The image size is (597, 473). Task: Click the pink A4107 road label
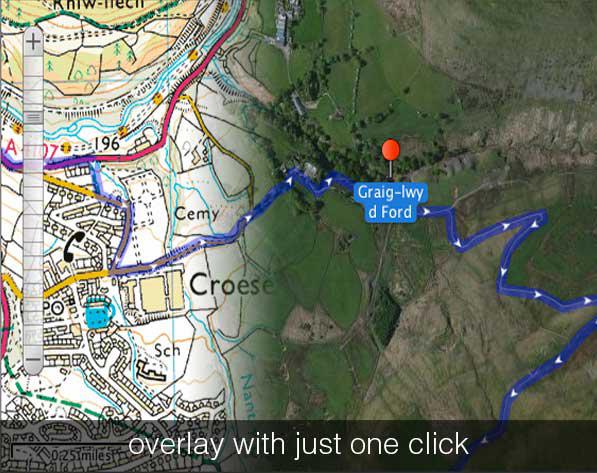point(31,150)
